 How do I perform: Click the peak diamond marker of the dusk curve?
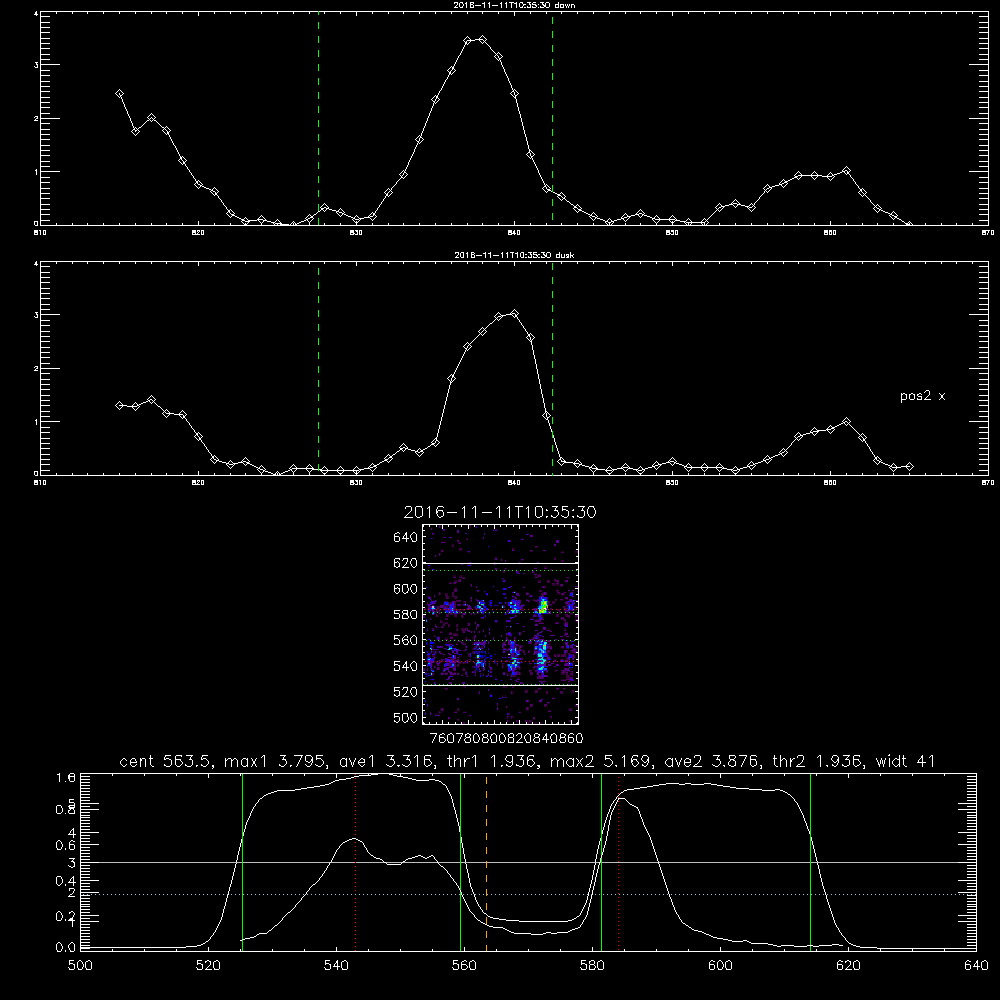[515, 314]
